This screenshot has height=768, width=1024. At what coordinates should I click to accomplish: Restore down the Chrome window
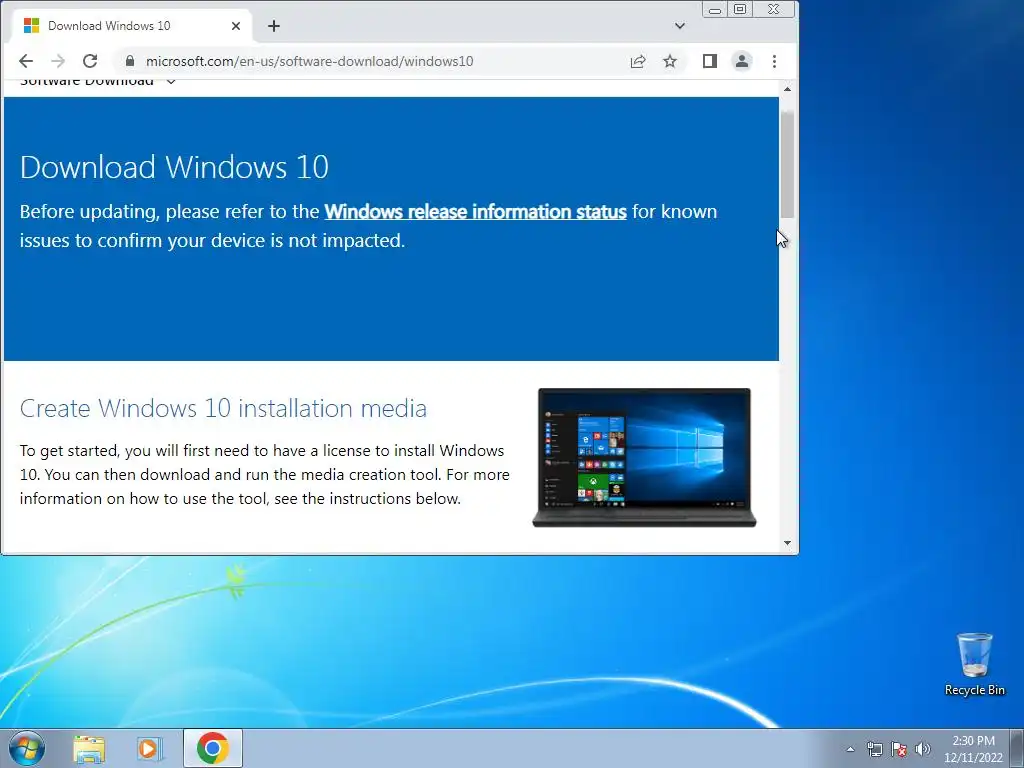tap(740, 9)
